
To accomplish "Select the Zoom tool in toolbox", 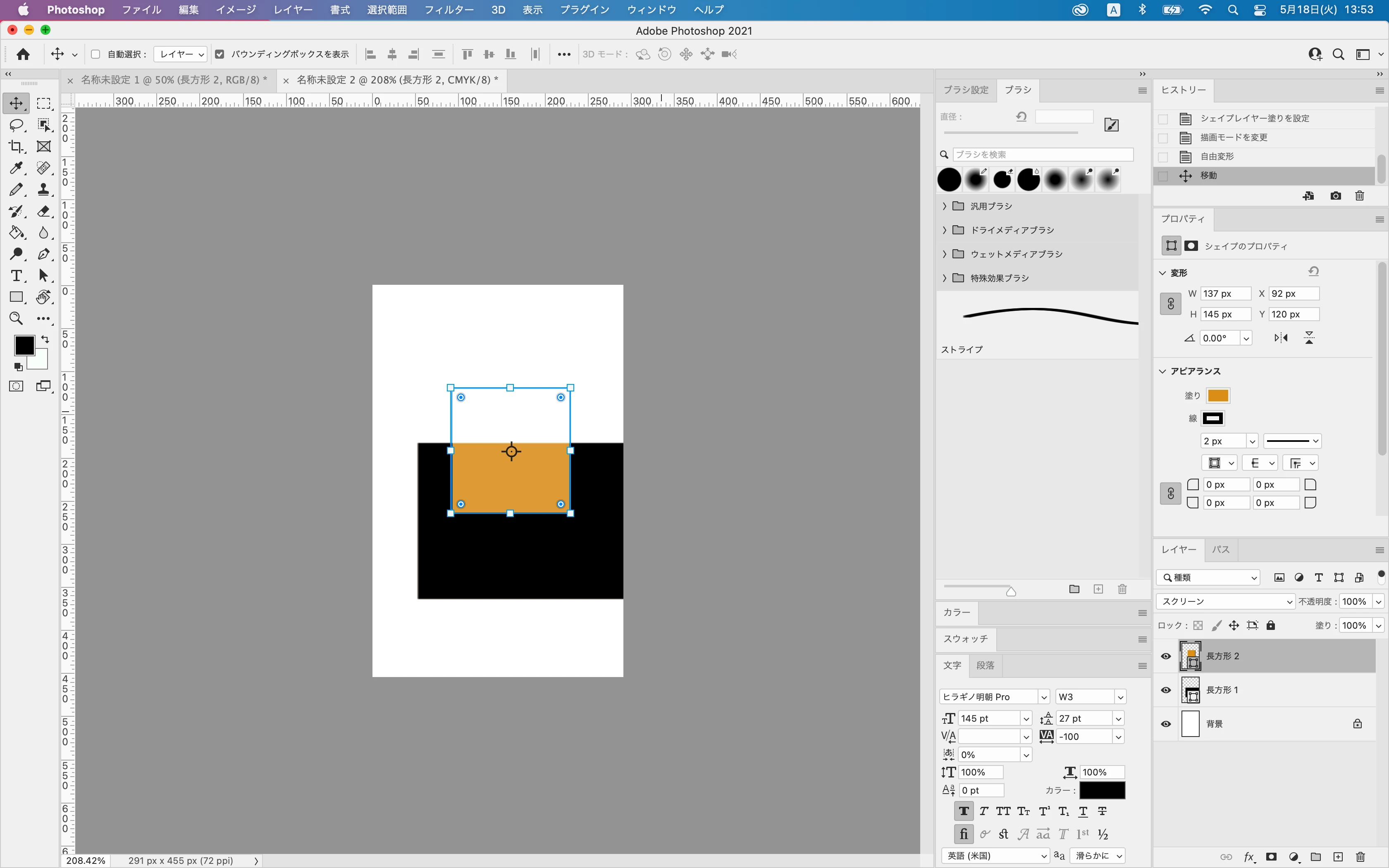I will pos(16,319).
